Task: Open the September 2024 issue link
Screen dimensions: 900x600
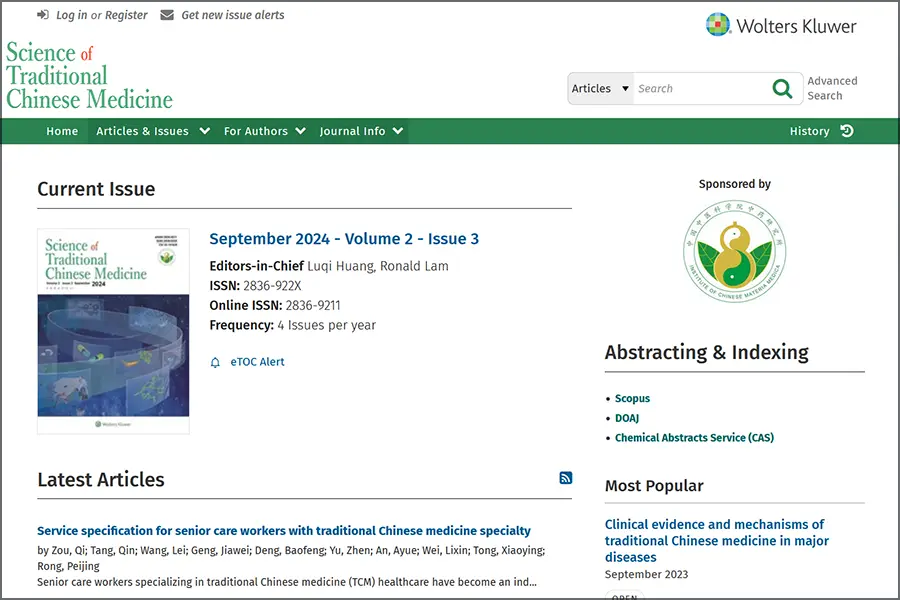Action: (x=344, y=239)
